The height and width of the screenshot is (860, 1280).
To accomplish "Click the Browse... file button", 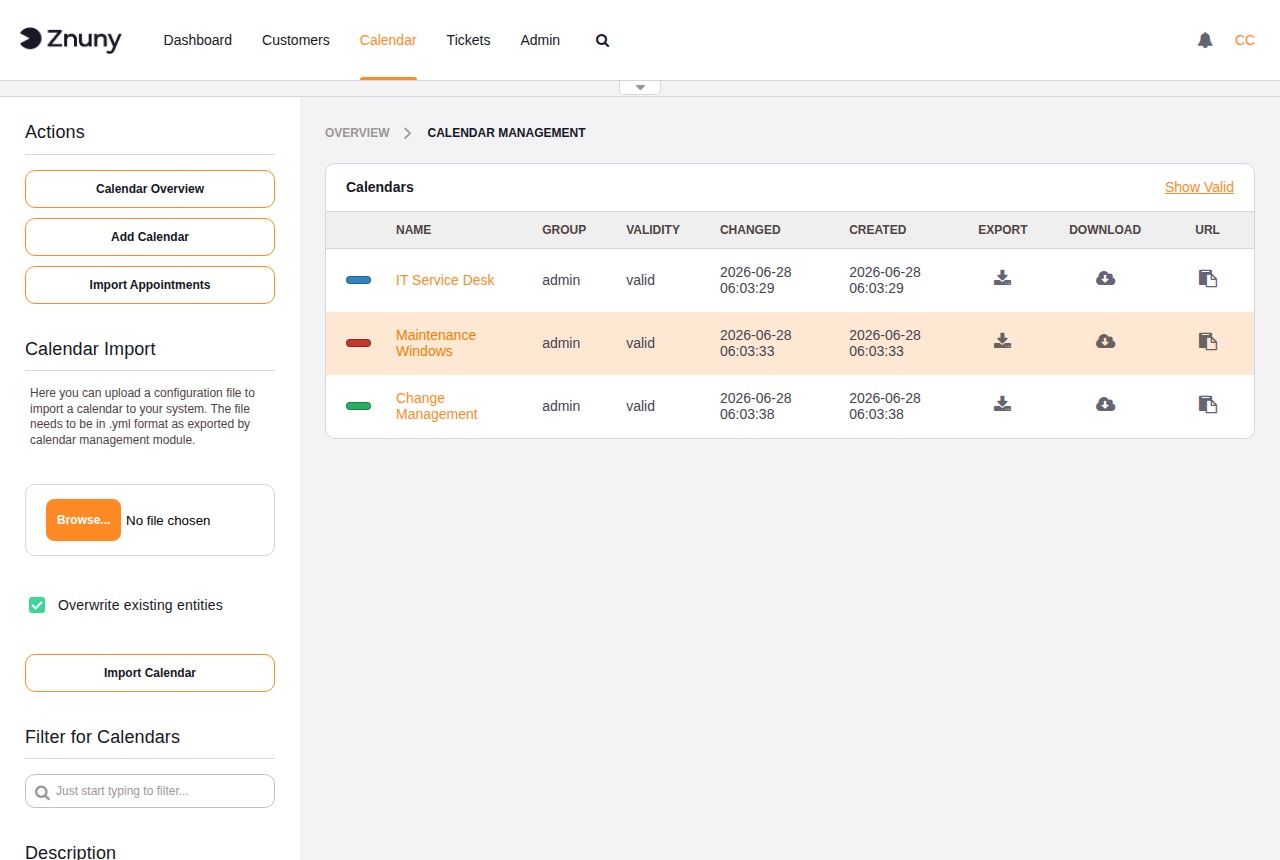I will pyautogui.click(x=83, y=520).
